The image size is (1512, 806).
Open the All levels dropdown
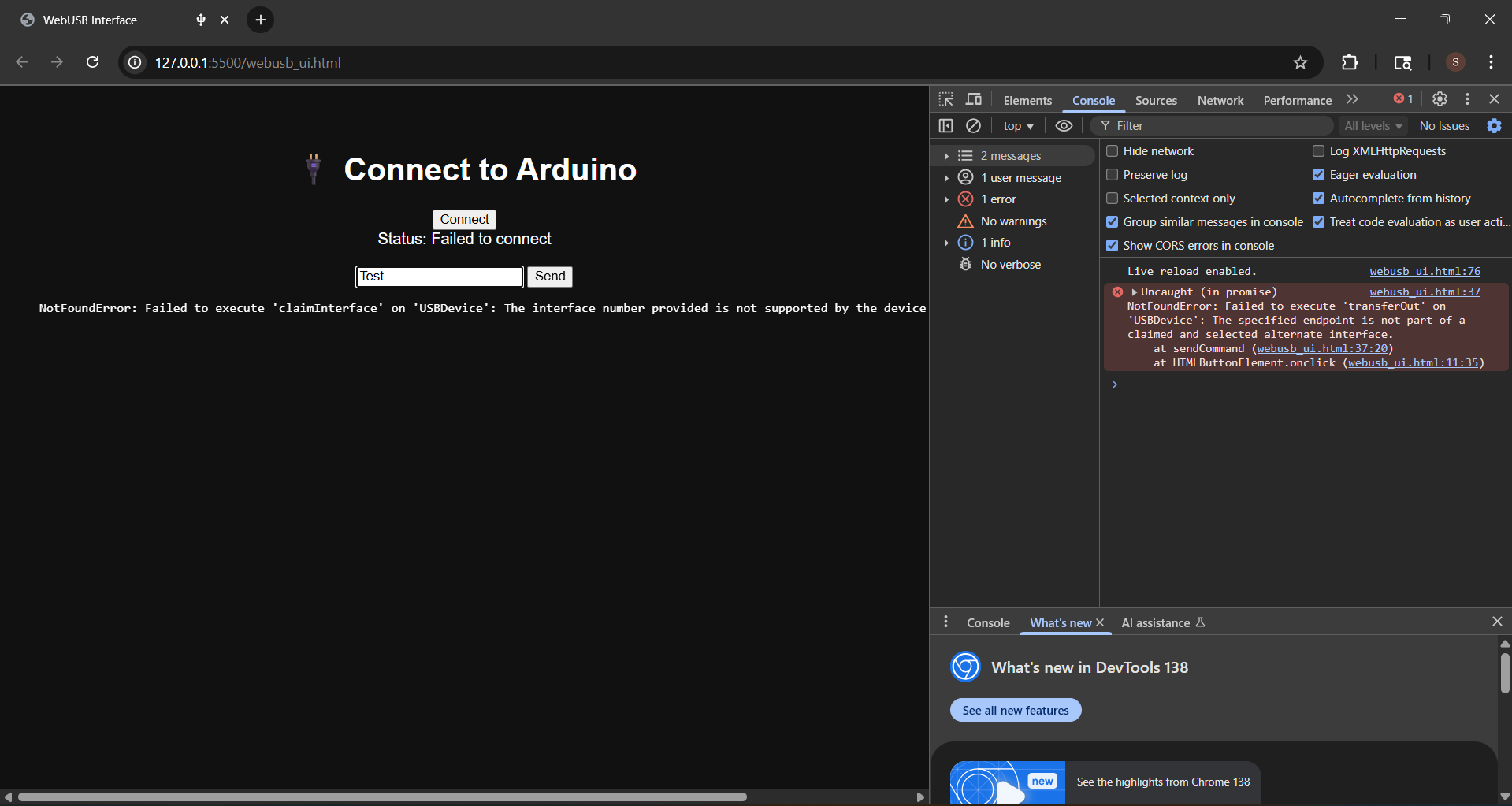point(1373,126)
